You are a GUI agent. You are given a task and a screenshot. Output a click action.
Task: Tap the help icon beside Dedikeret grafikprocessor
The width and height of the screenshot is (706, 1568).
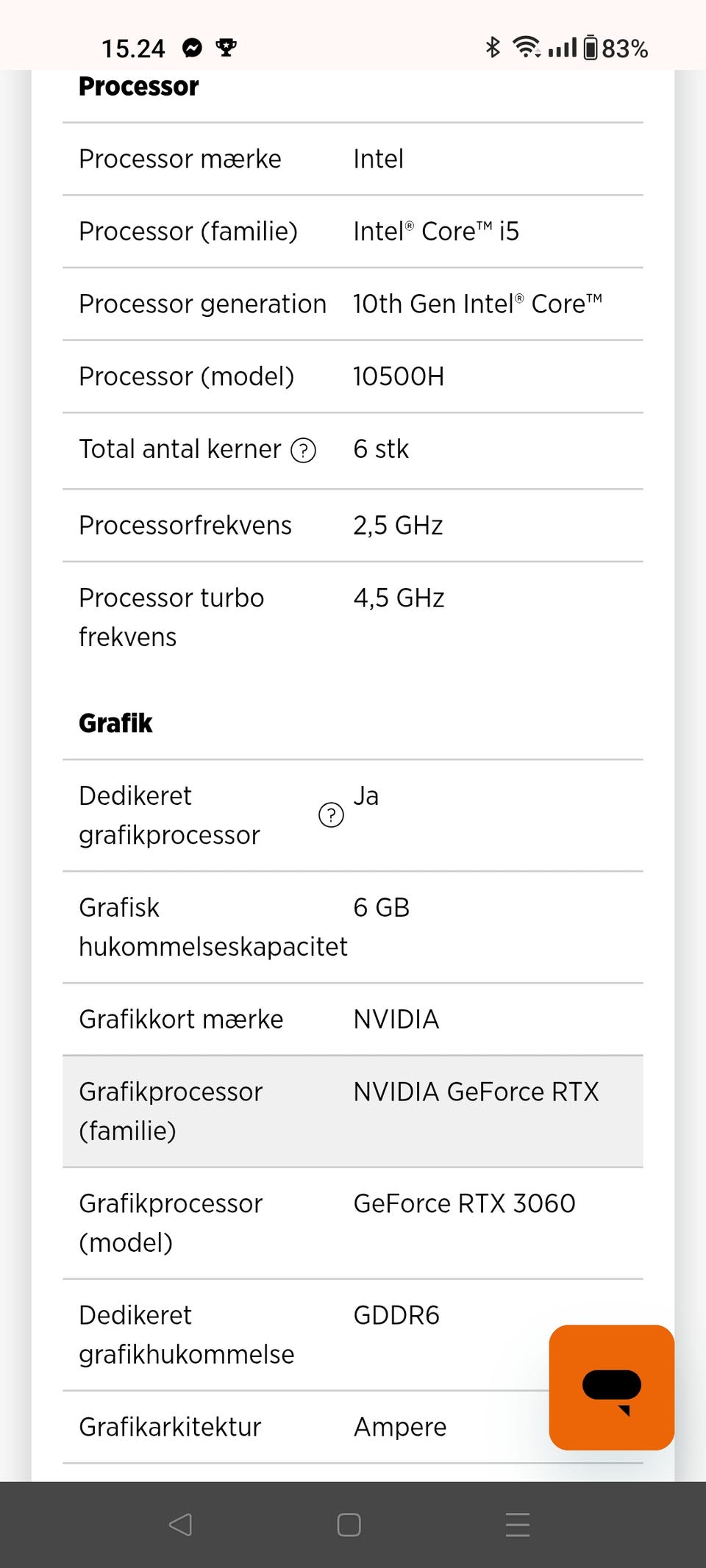click(x=331, y=815)
